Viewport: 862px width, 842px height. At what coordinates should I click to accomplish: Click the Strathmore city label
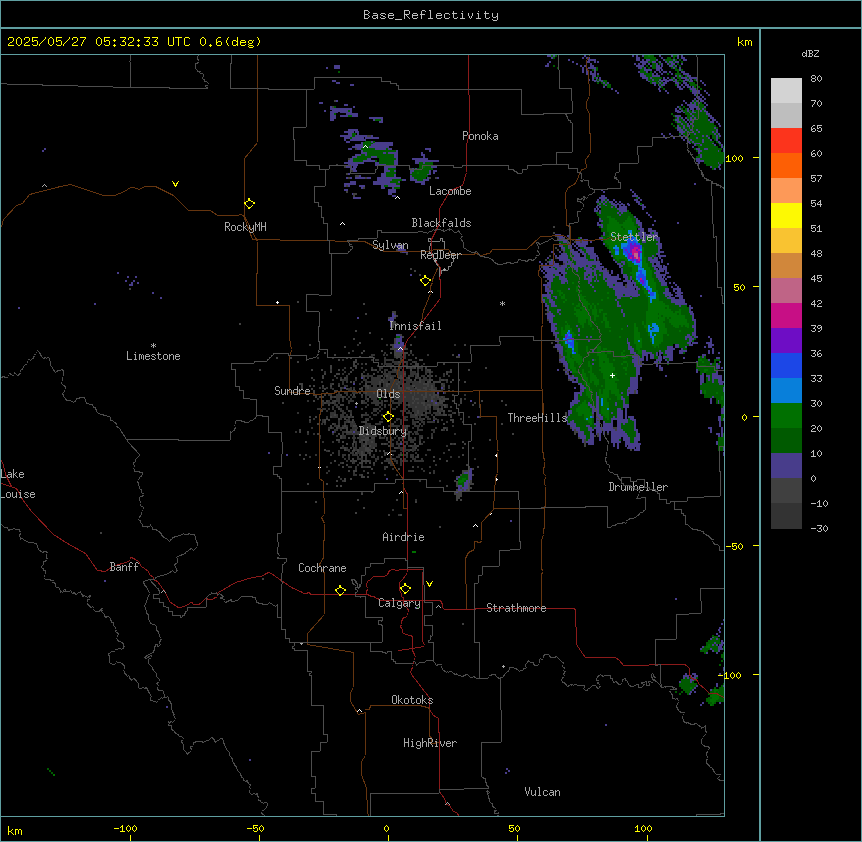click(x=516, y=608)
